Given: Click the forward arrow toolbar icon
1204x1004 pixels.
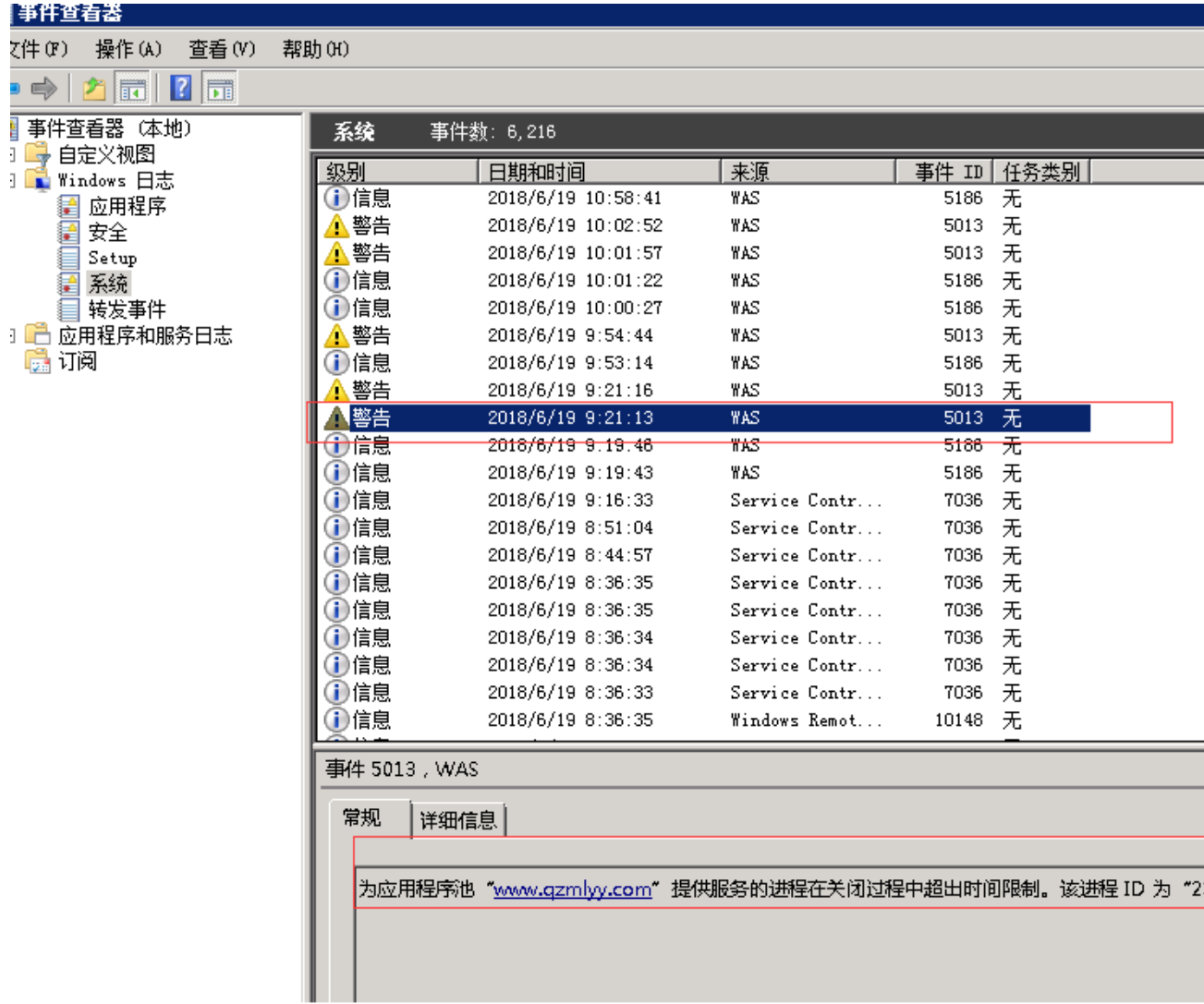Looking at the screenshot, I should point(43,89).
